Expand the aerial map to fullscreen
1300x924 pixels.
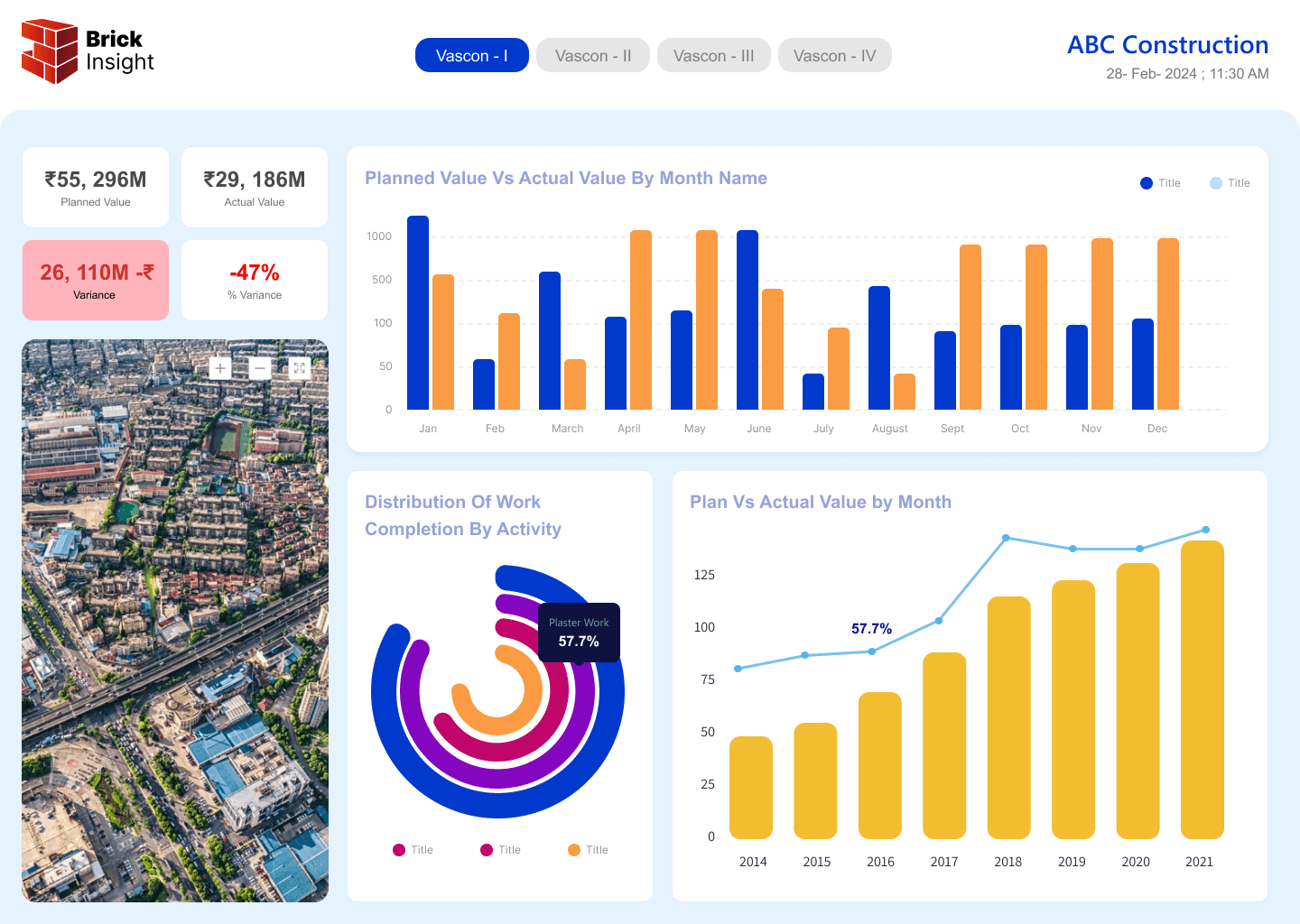[300, 368]
